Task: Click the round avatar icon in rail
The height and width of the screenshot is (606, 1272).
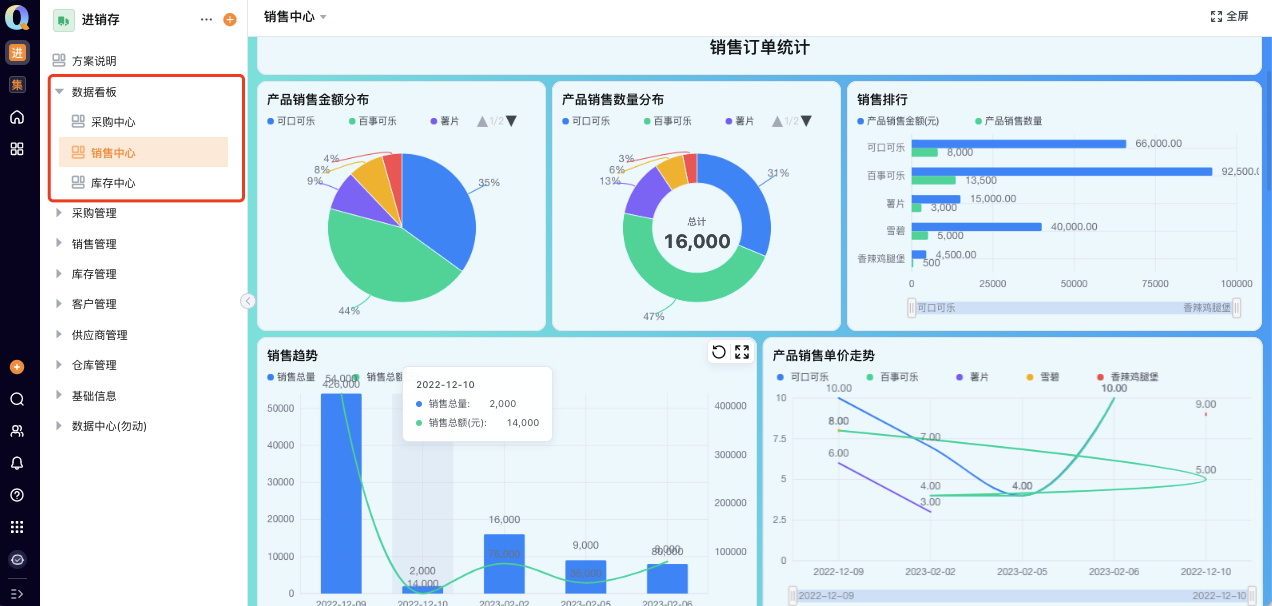Action: pyautogui.click(x=17, y=559)
